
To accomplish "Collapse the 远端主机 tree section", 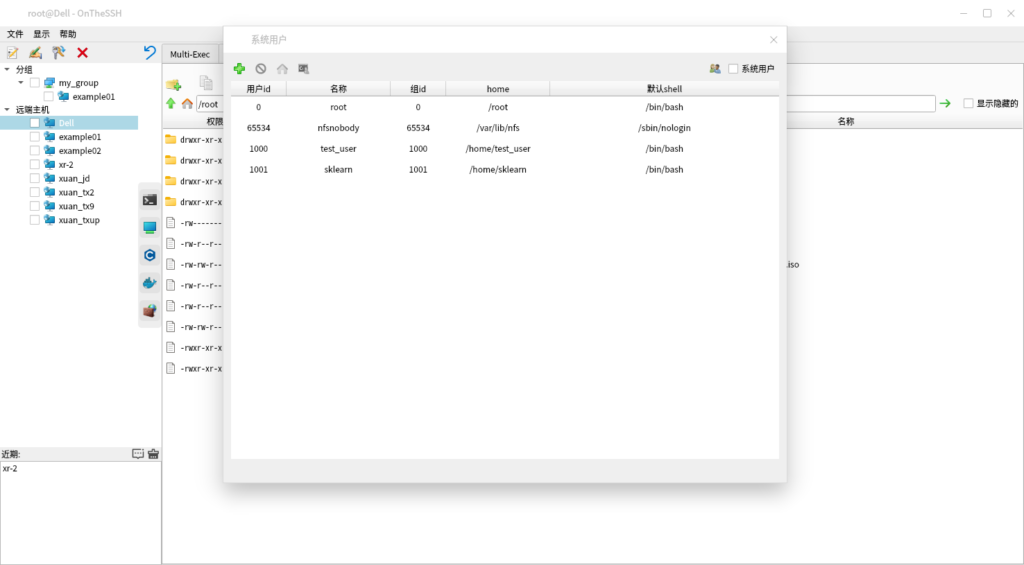I will pyautogui.click(x=8, y=109).
